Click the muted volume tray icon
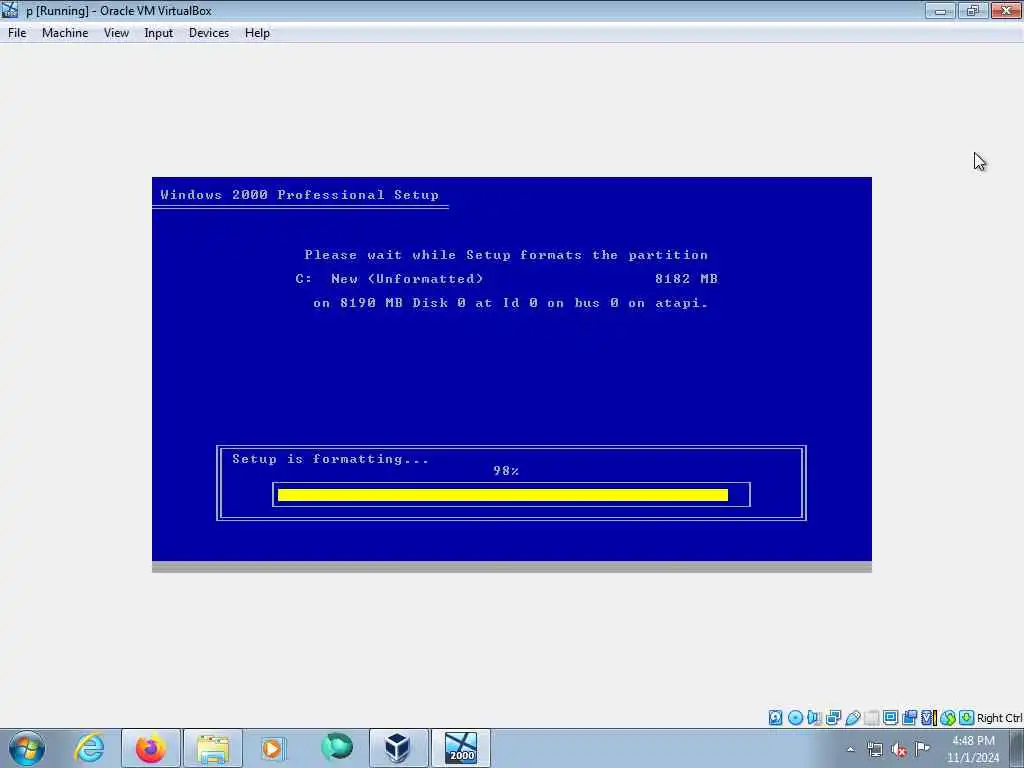The width and height of the screenshot is (1024, 768). point(899,749)
